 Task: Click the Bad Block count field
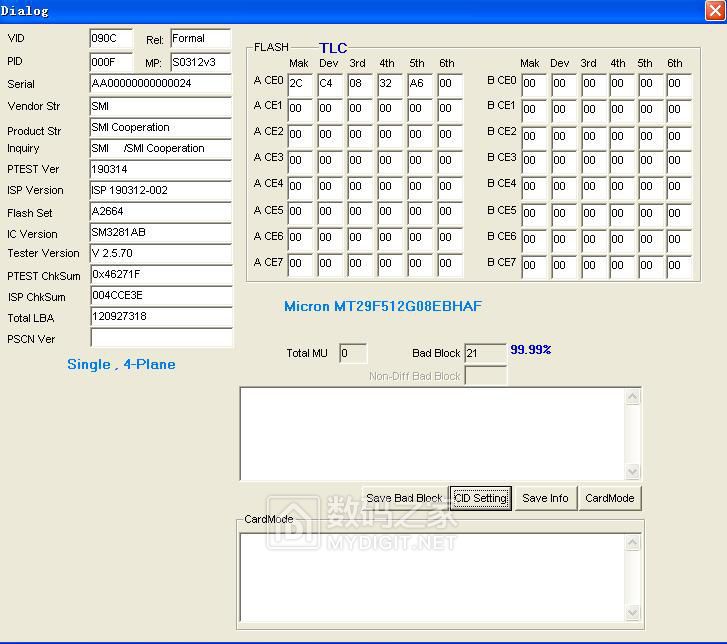tap(485, 353)
